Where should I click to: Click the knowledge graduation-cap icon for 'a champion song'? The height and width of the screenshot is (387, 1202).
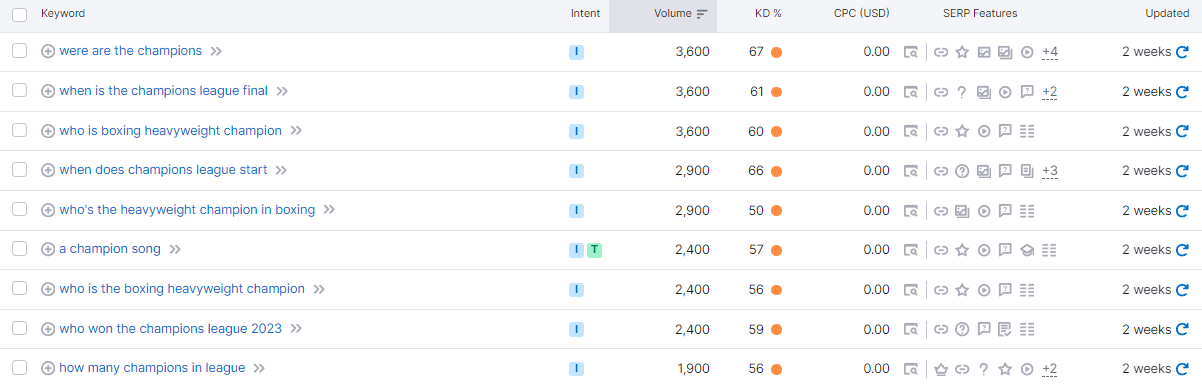point(1027,250)
